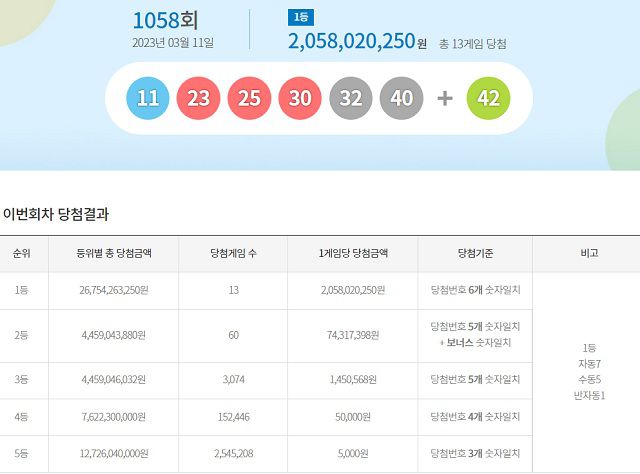The image size is (640, 474).
Task: Select the 당첨게임 수 column header
Action: [233, 254]
